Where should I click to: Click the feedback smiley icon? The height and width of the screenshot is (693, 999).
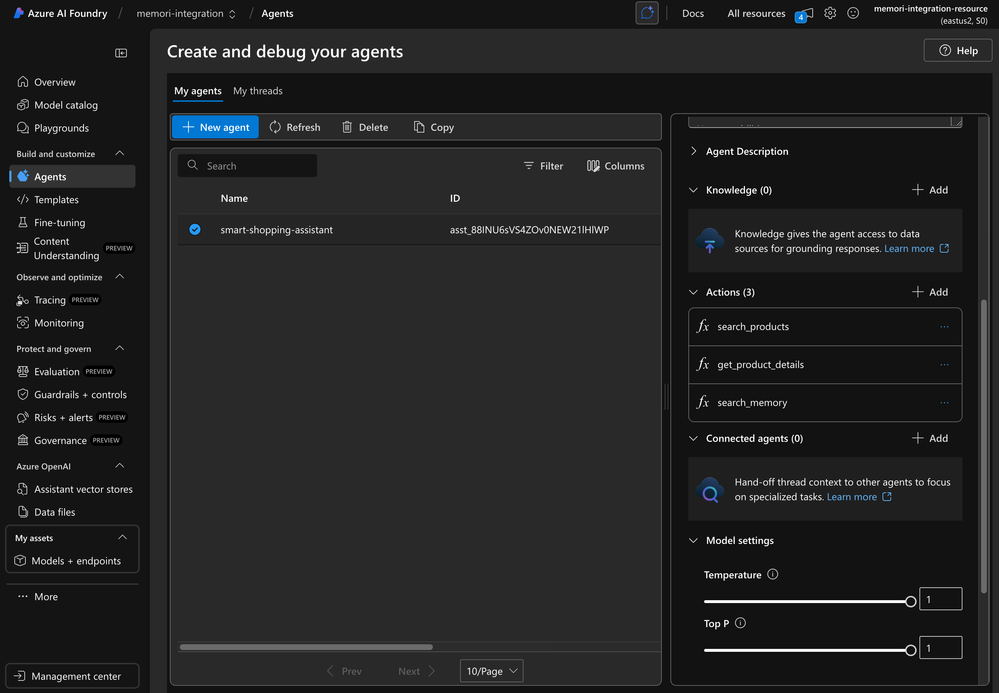point(853,13)
